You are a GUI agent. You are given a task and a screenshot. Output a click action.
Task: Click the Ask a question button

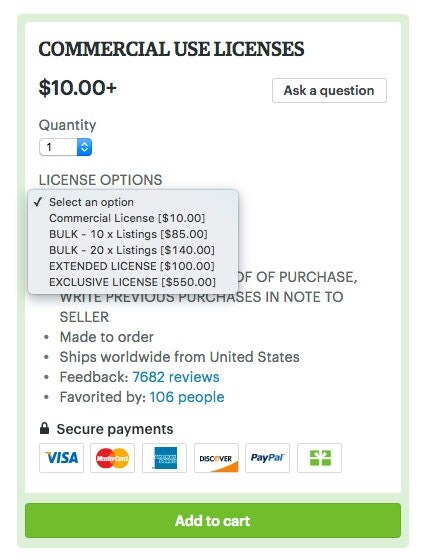329,91
